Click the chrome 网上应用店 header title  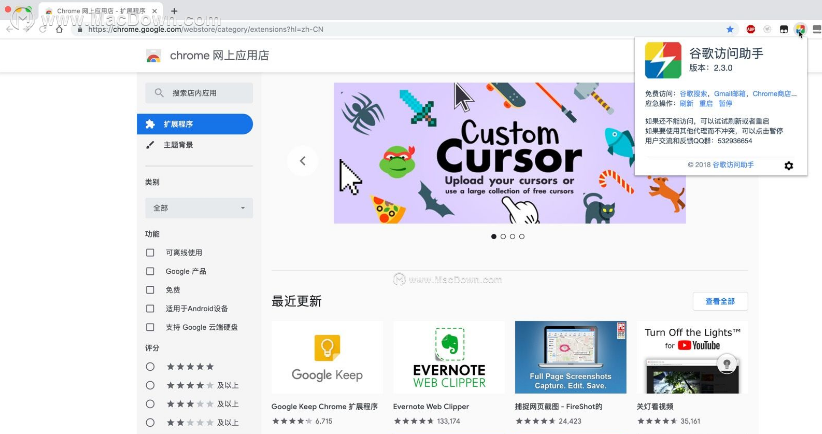[x=219, y=56]
